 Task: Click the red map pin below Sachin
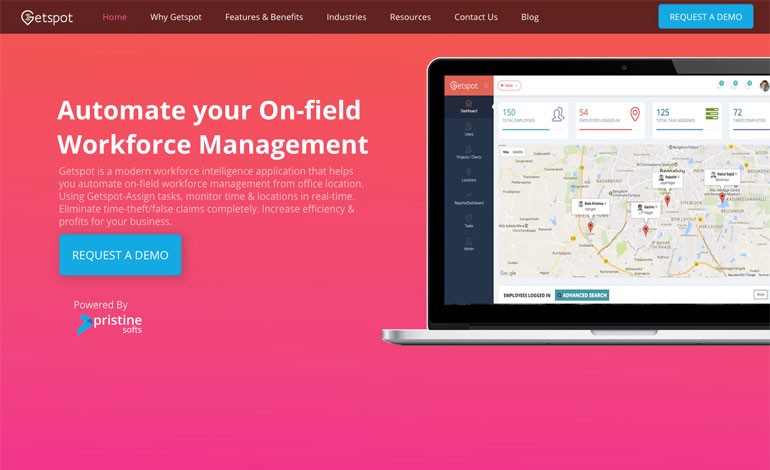pos(645,230)
